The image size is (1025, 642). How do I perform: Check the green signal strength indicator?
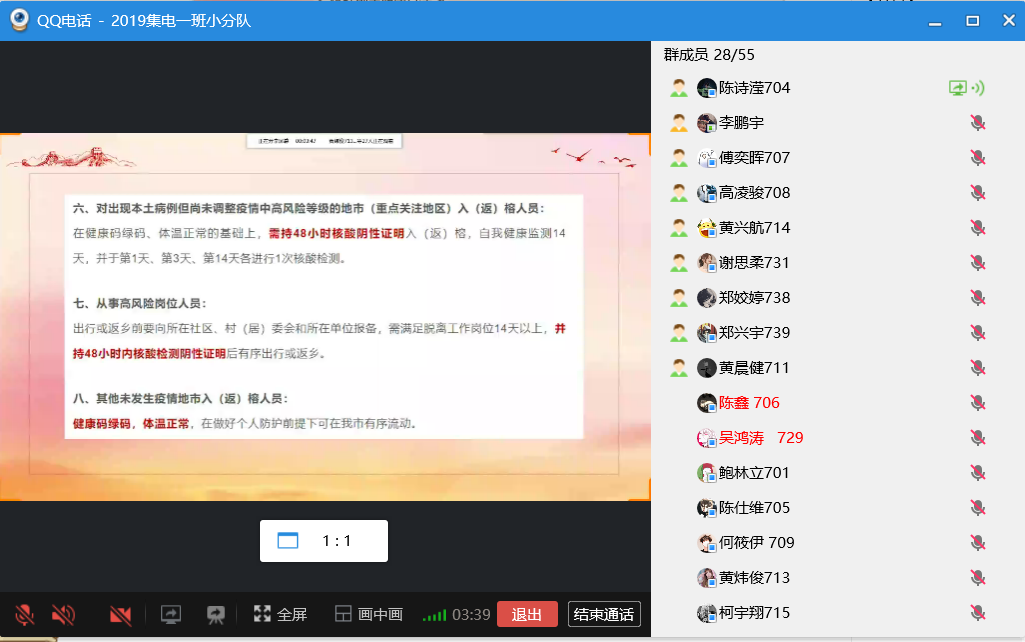[434, 615]
